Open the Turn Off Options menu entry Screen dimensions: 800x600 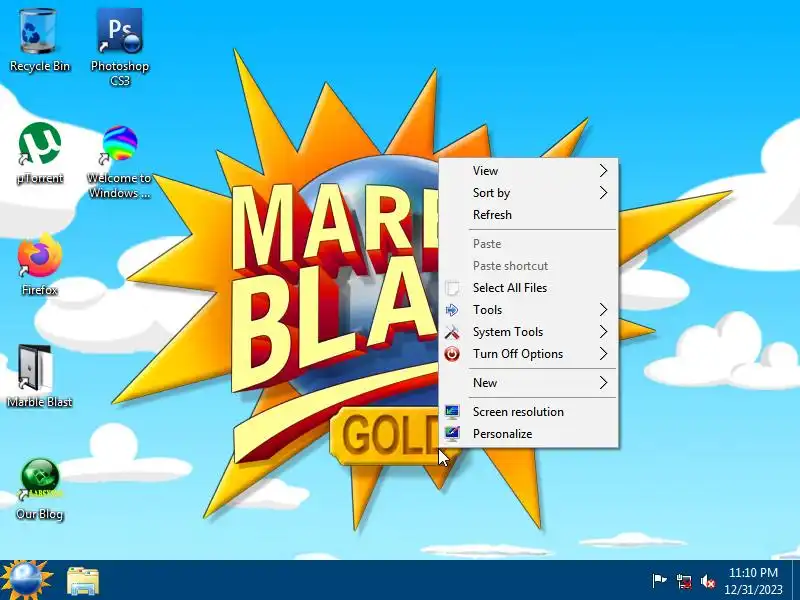click(529, 354)
